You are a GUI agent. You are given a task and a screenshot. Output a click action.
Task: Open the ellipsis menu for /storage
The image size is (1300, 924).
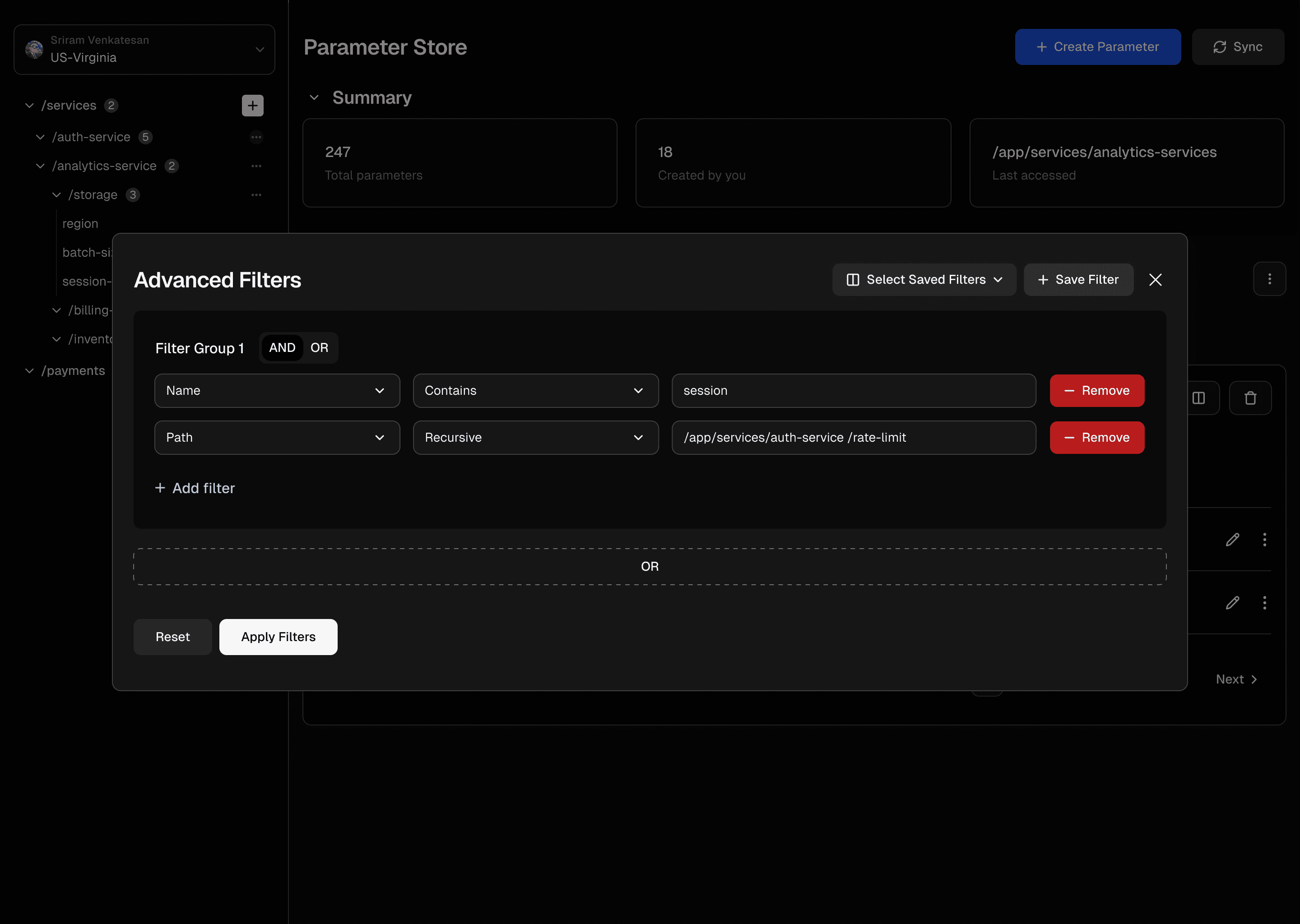pos(256,195)
